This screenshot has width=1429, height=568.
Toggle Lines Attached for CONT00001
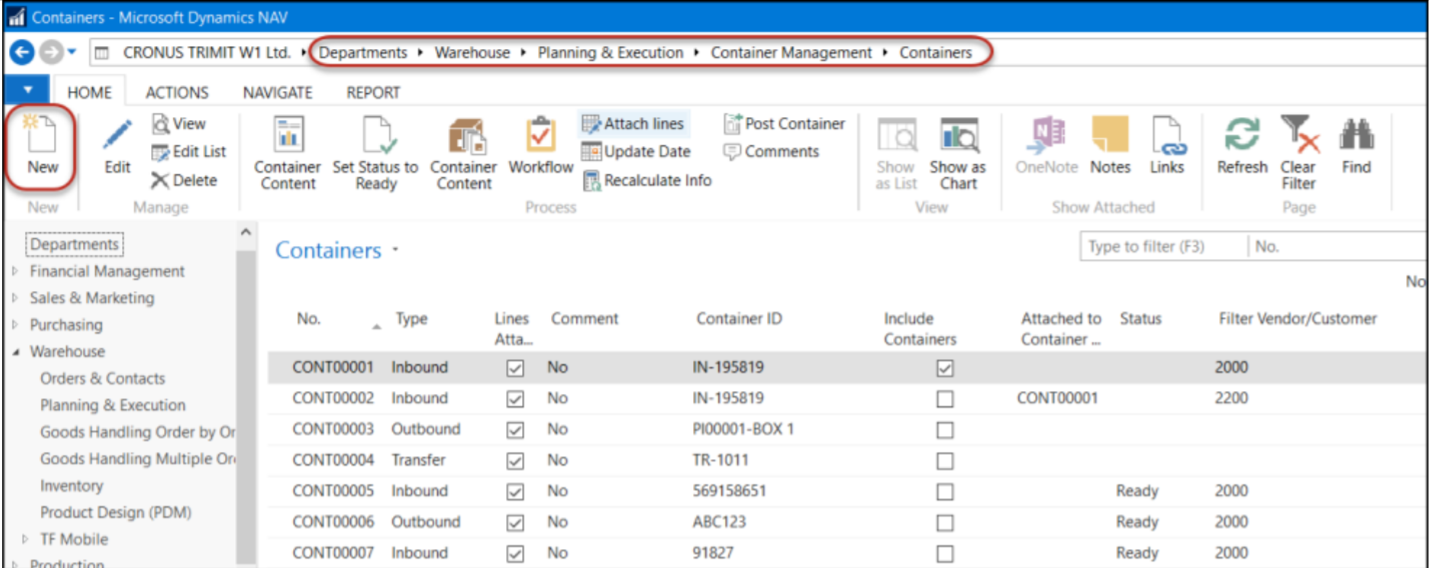(x=515, y=368)
